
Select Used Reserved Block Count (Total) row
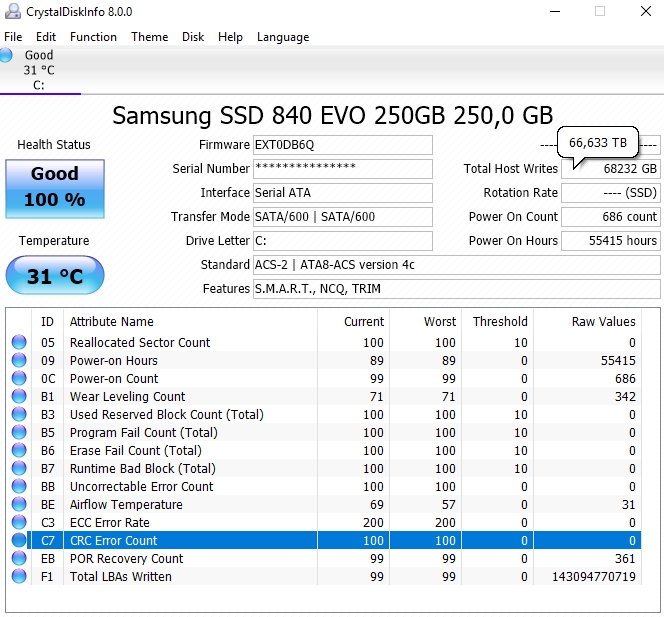[x=324, y=414]
